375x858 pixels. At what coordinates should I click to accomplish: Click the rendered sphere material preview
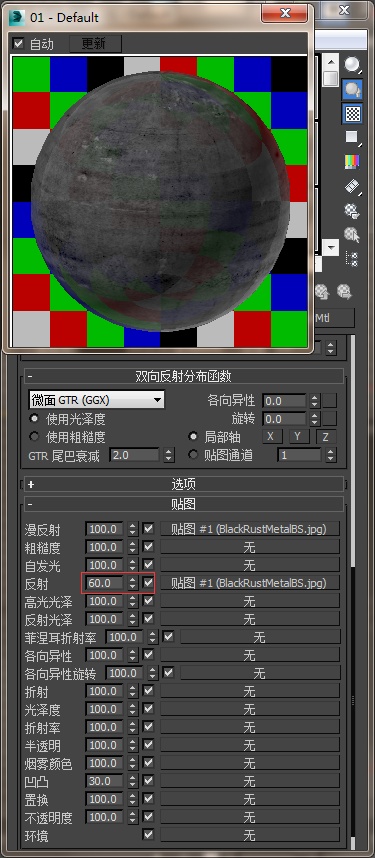[160, 202]
